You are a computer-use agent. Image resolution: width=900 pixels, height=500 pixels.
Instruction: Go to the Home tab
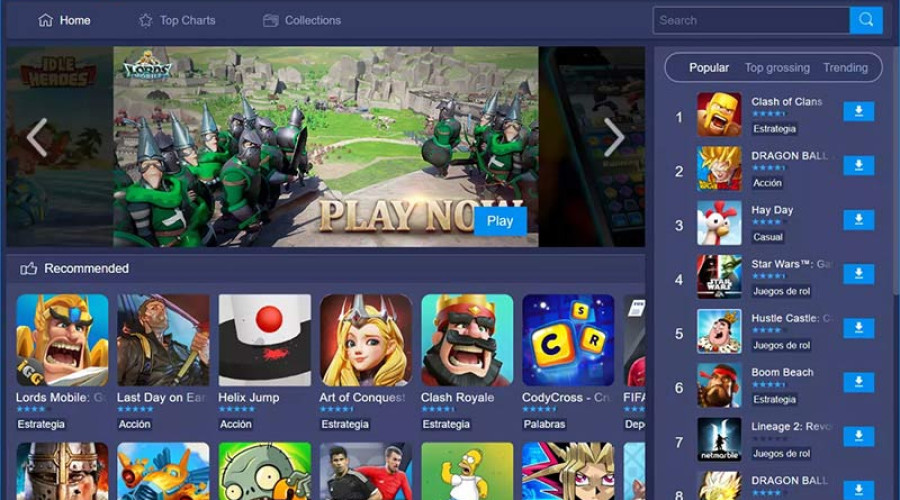point(64,20)
